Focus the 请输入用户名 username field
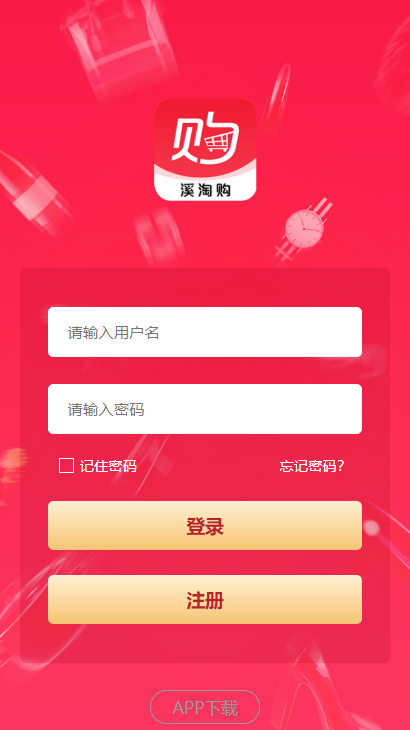Viewport: 410px width, 730px height. (x=205, y=332)
